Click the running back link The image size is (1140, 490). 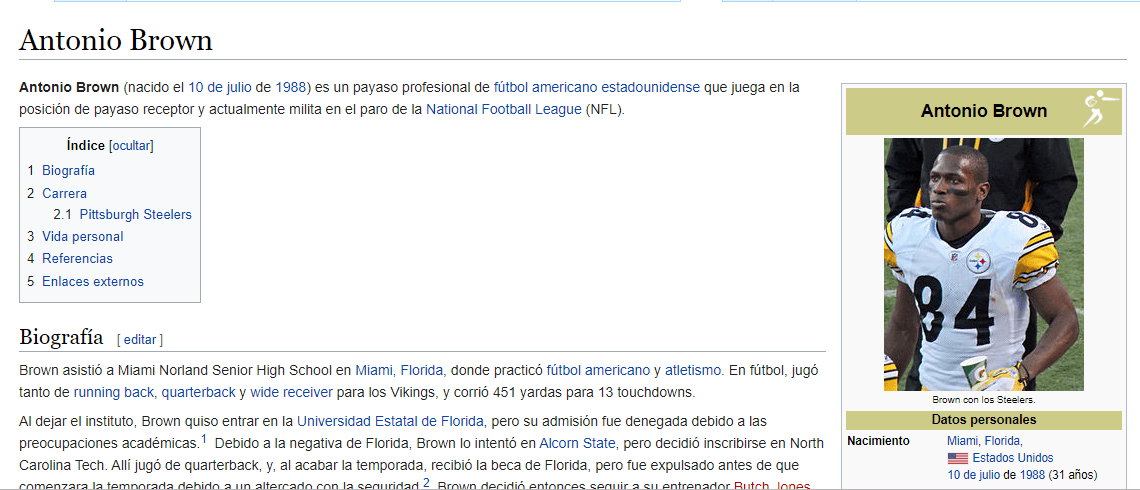tap(113, 392)
